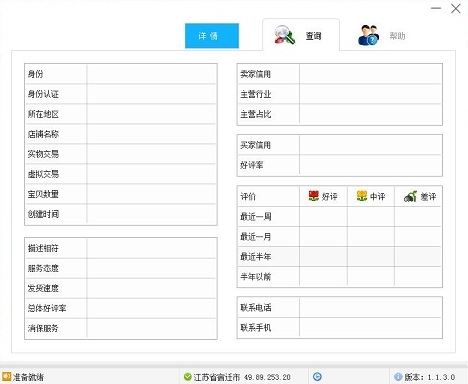Click the yellow flower 中评 icon
The height and width of the screenshot is (384, 468).
click(362, 196)
